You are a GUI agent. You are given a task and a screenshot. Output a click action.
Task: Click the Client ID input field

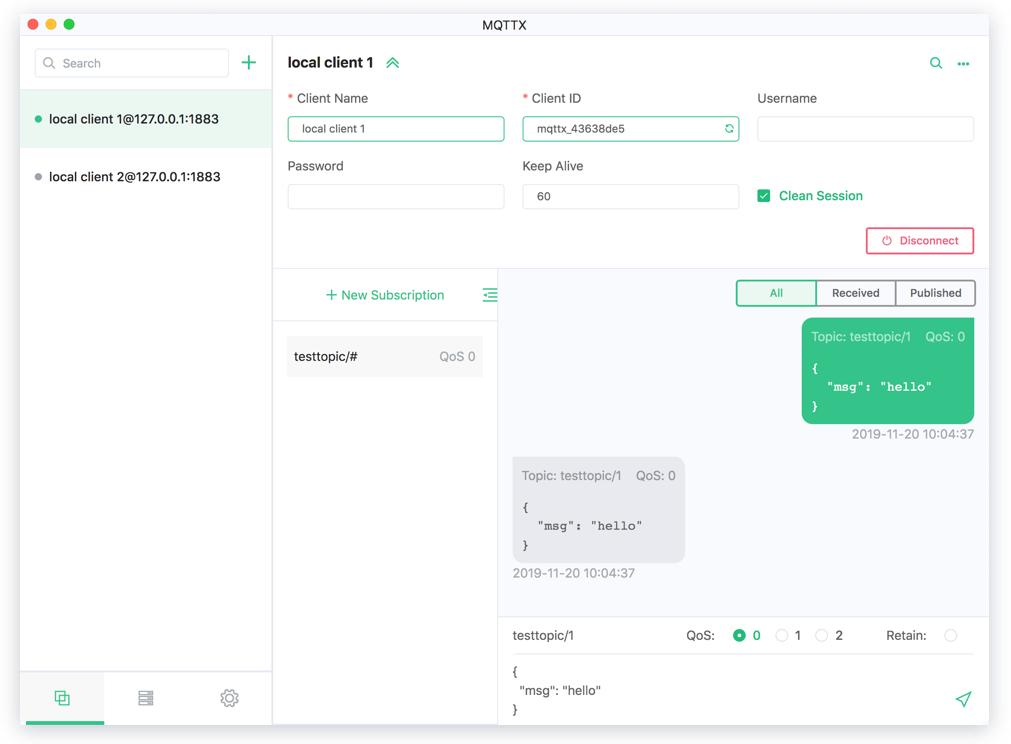click(x=631, y=128)
